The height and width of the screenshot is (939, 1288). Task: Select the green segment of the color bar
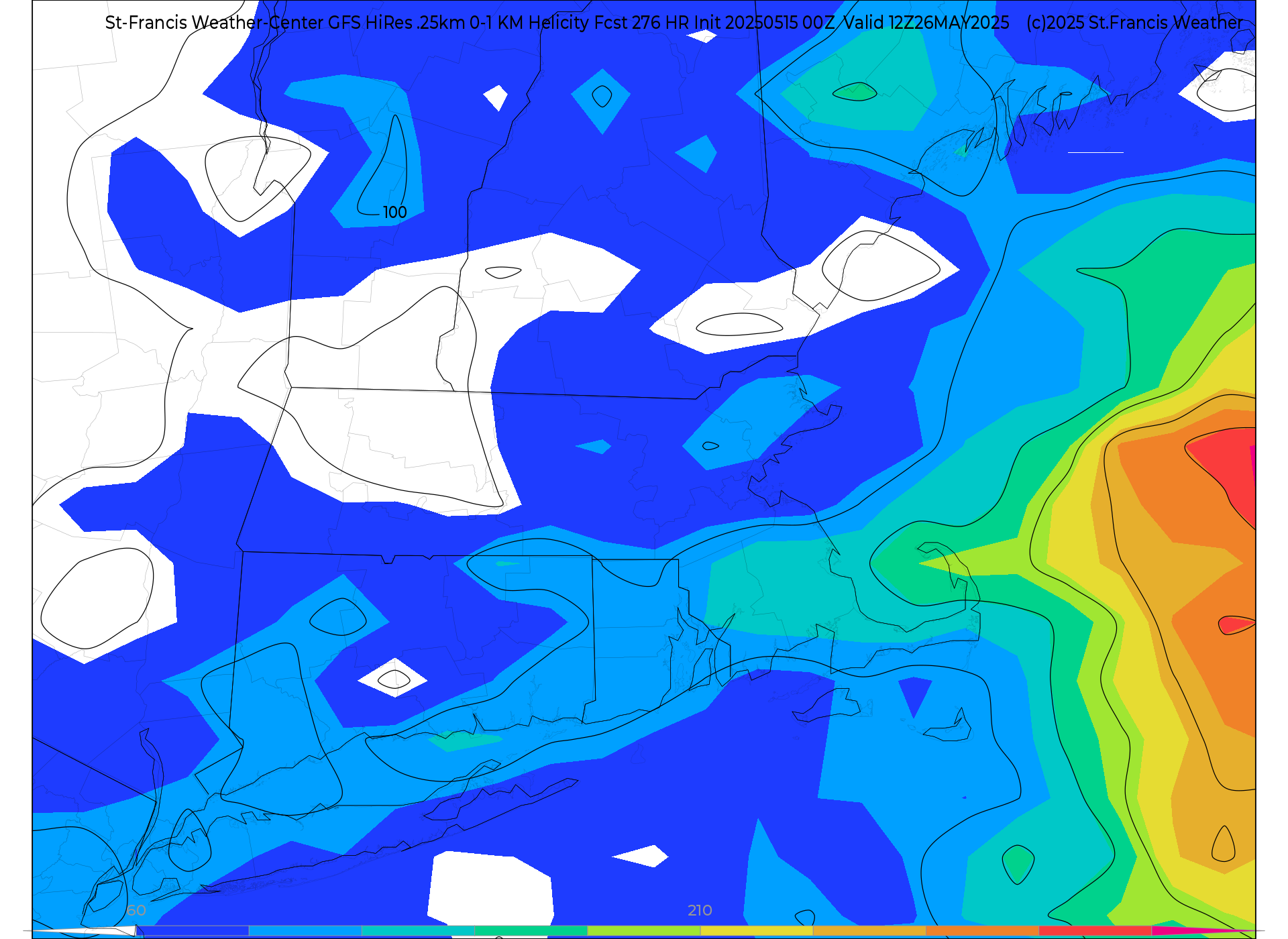(531, 931)
